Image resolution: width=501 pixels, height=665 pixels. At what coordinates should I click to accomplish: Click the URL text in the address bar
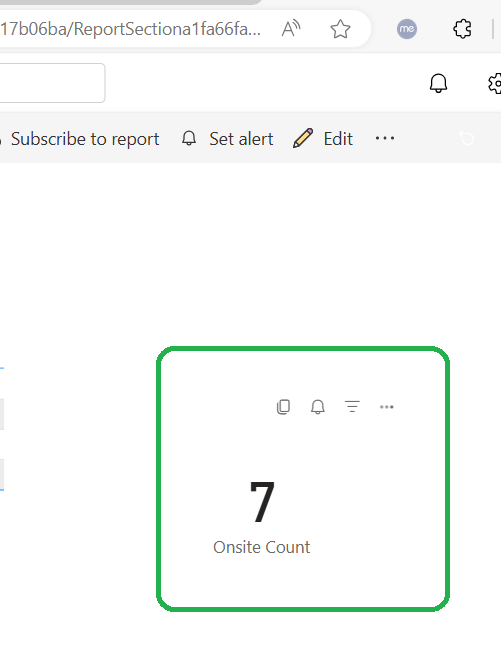pyautogui.click(x=130, y=29)
